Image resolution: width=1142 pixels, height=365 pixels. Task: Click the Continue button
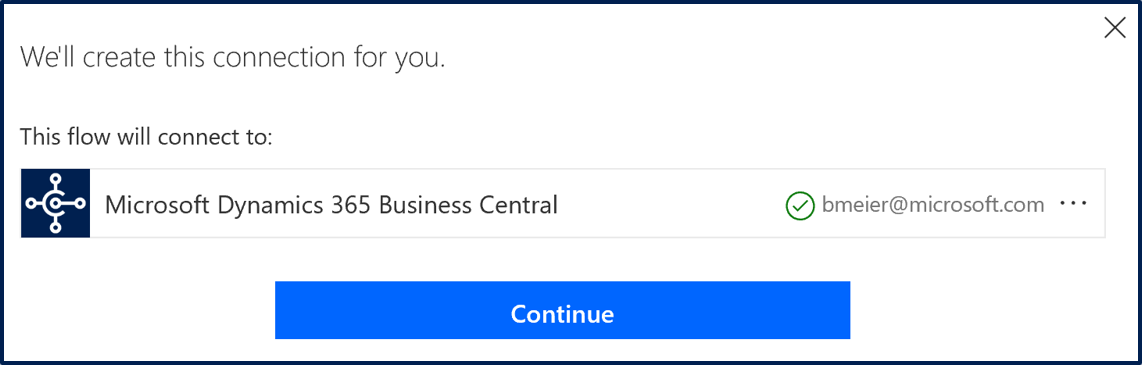[562, 310]
